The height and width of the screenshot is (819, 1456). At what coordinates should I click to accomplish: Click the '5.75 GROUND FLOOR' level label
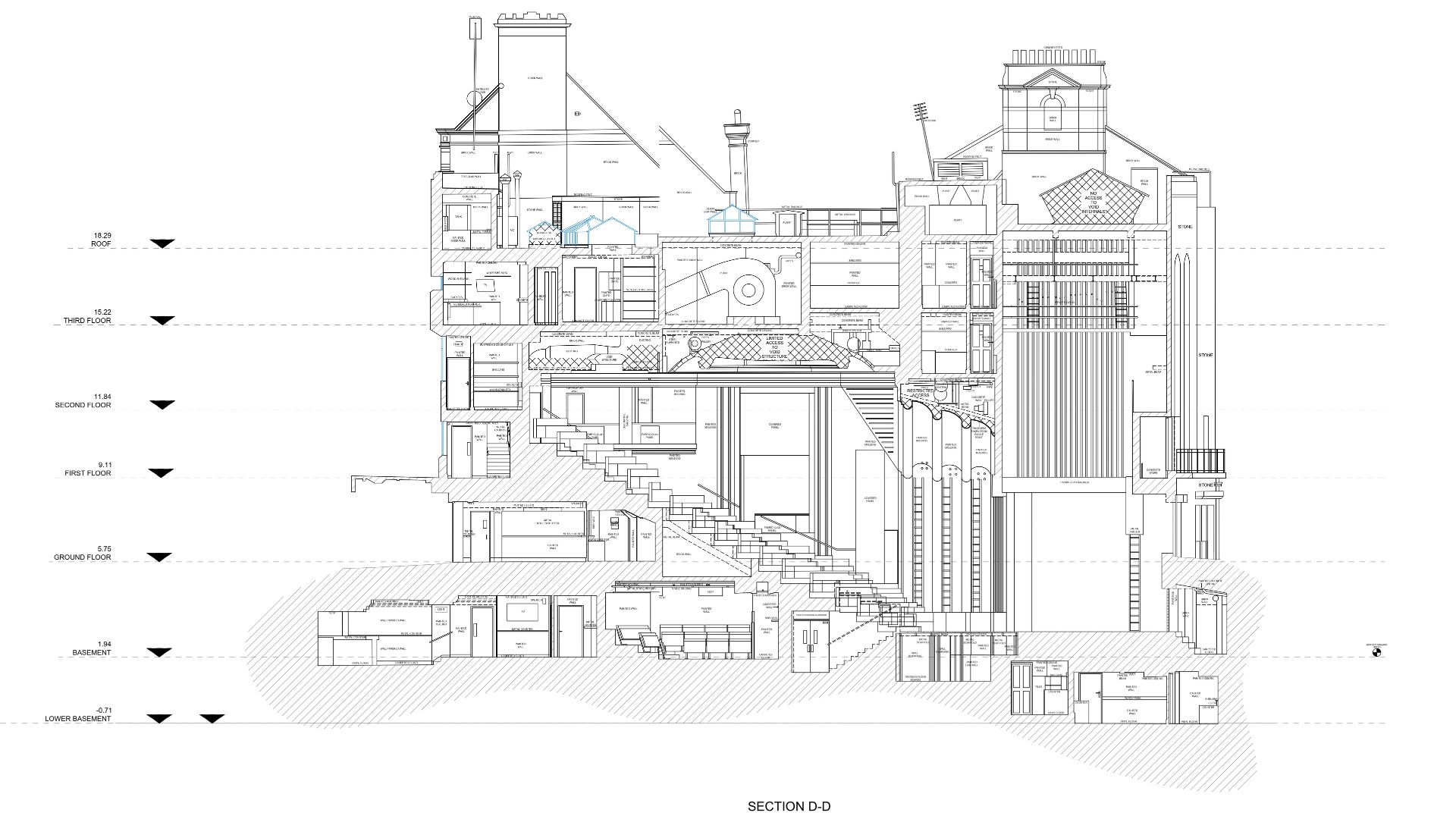tap(83, 553)
